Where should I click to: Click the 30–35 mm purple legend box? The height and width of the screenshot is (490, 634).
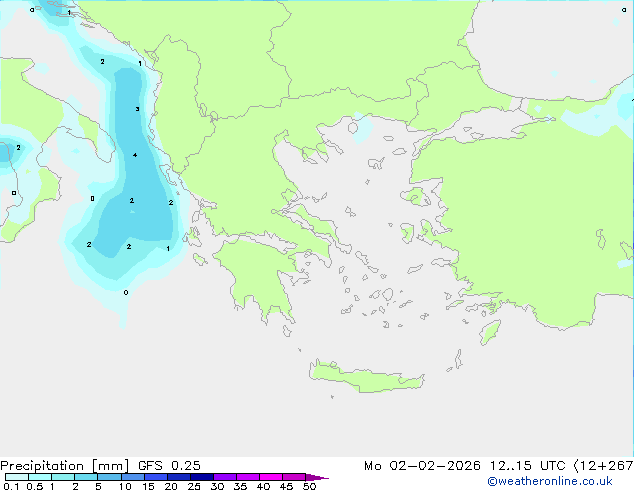[225, 477]
